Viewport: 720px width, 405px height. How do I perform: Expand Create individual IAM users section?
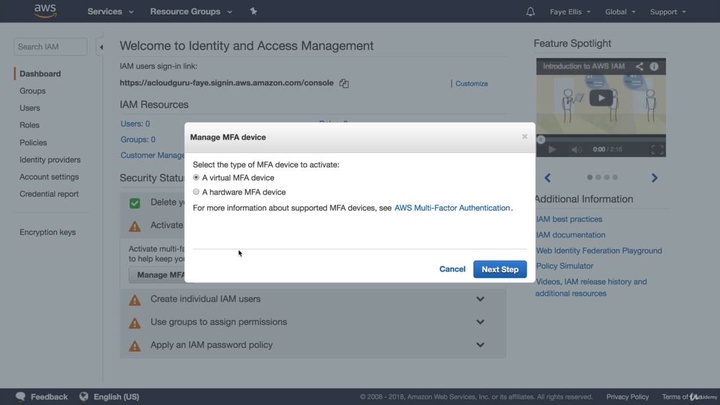click(x=480, y=299)
